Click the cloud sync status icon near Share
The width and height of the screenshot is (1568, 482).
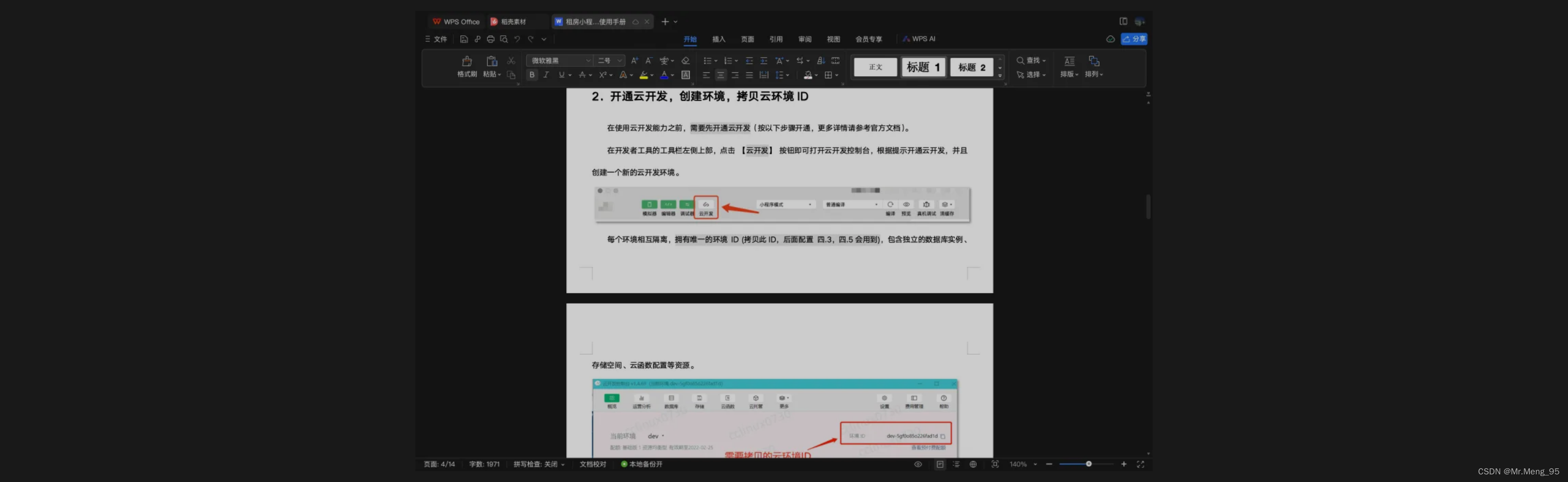pyautogui.click(x=1110, y=39)
